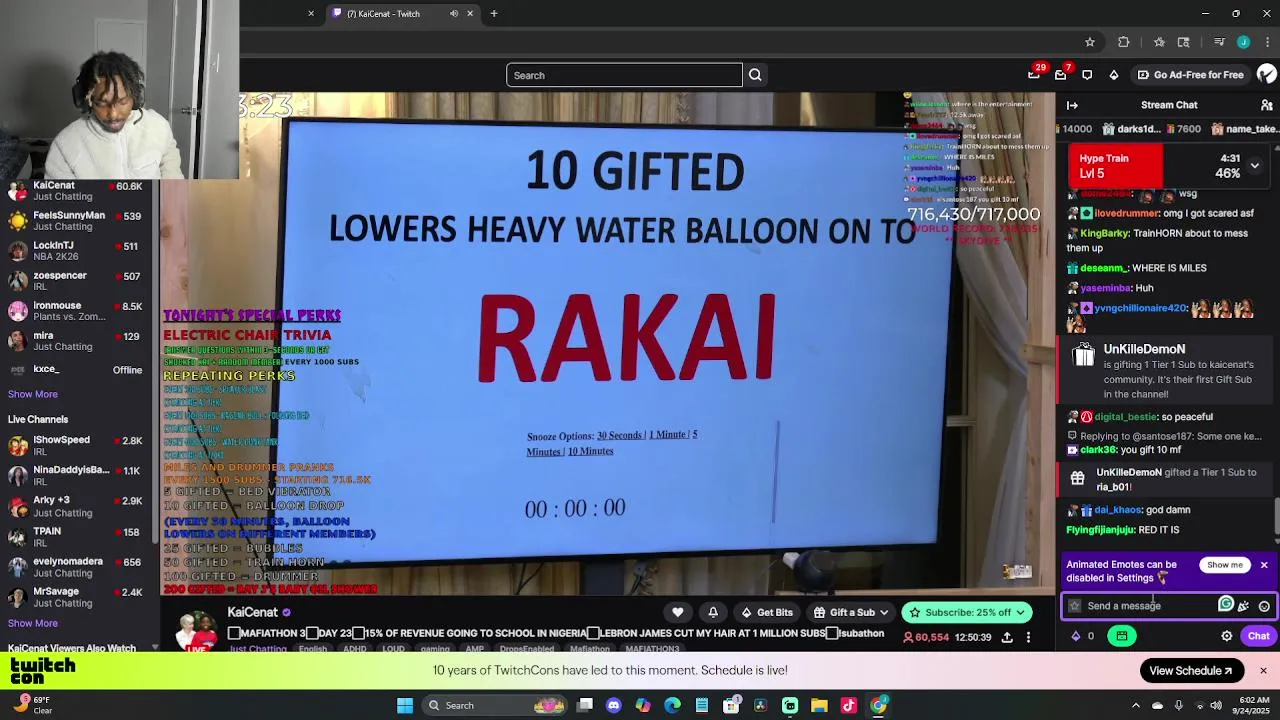Click the Grammarly icon in message box
1280x720 pixels.
pos(1226,604)
